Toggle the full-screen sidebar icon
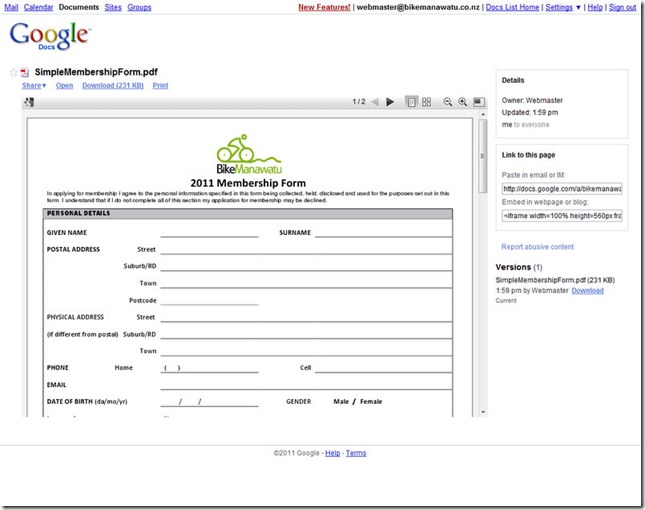 [479, 102]
